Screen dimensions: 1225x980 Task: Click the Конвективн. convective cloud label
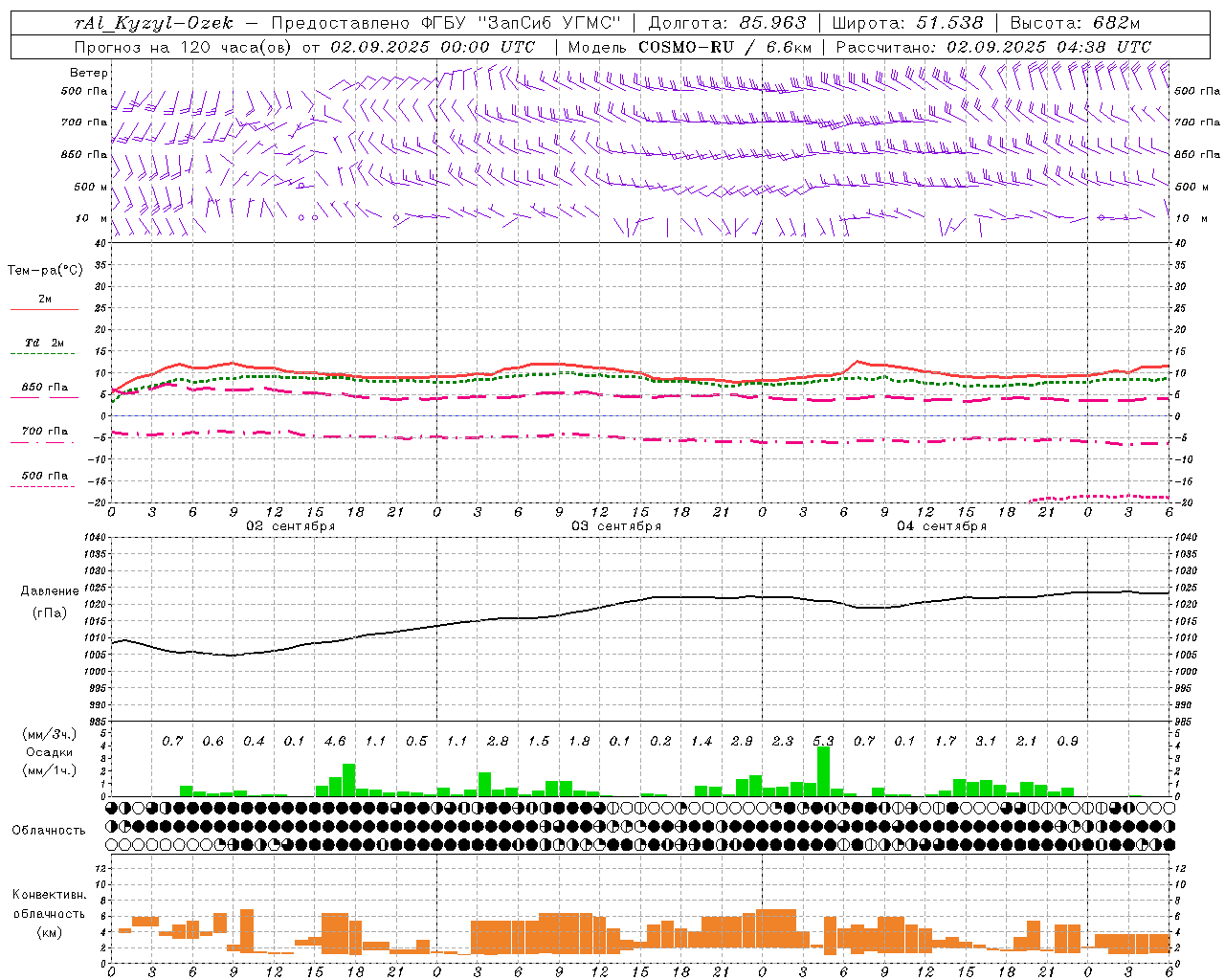point(49,895)
